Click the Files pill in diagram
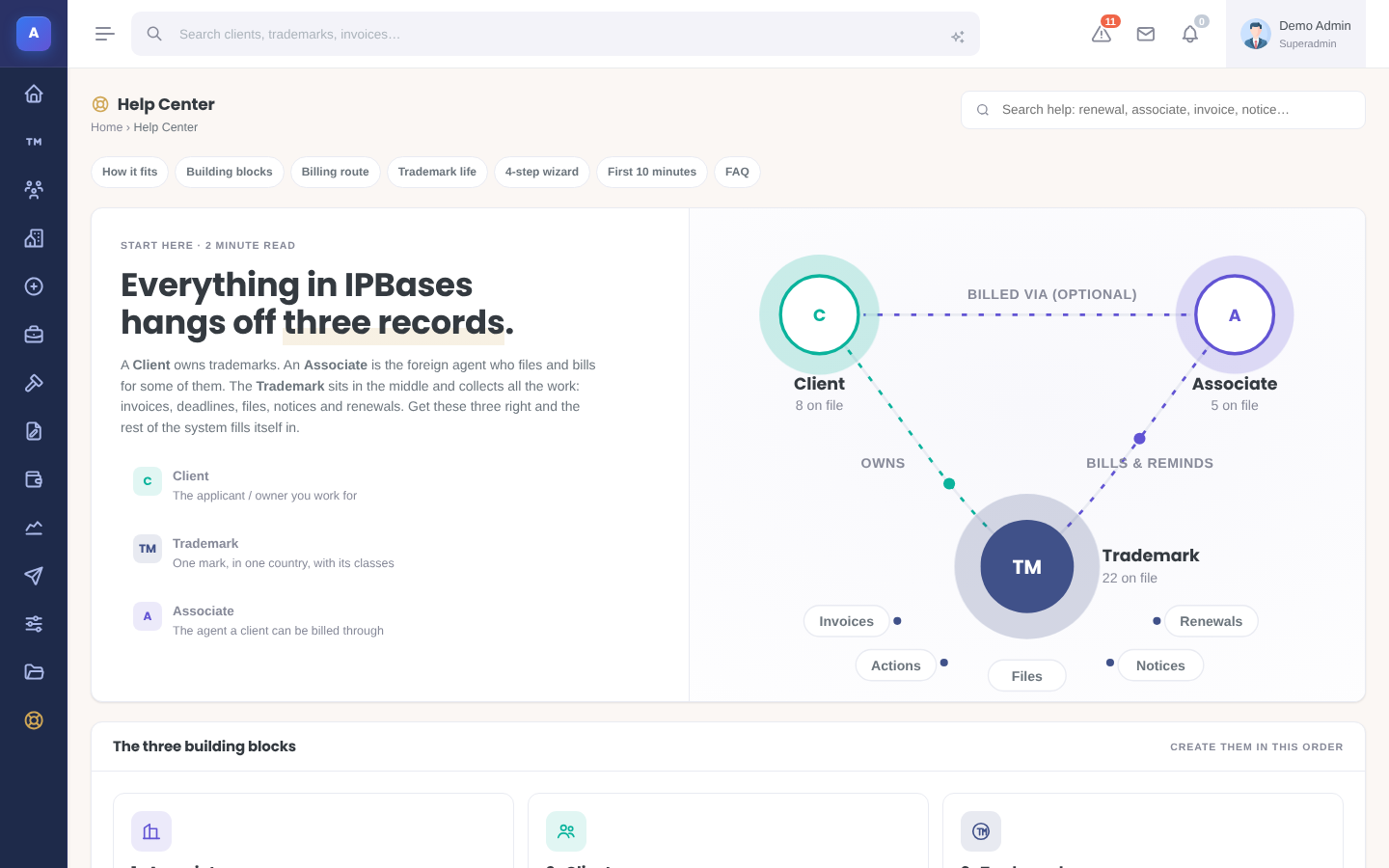Image resolution: width=1389 pixels, height=868 pixels. tap(1027, 676)
